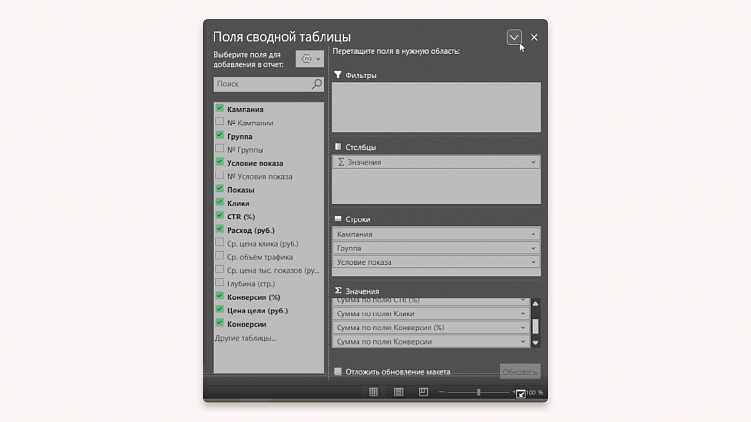Open the Σ Значения dropdown in columns
Viewport: 751px width, 422px height.
click(533, 162)
